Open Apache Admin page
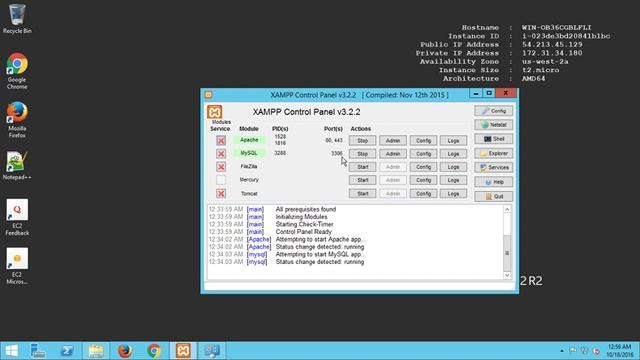The image size is (640, 360). 393,140
